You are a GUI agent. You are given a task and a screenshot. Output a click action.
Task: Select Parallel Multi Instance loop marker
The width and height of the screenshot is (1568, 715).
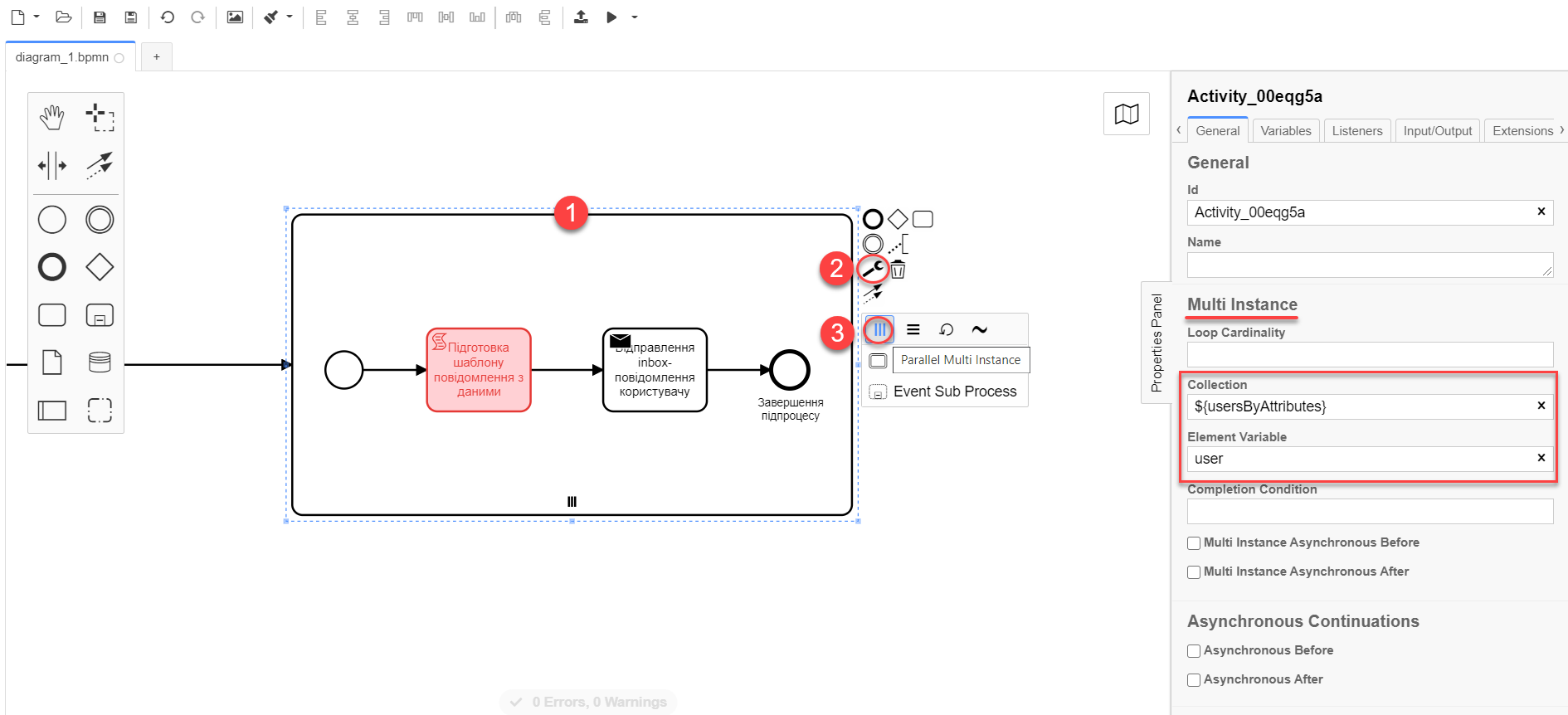tap(879, 329)
